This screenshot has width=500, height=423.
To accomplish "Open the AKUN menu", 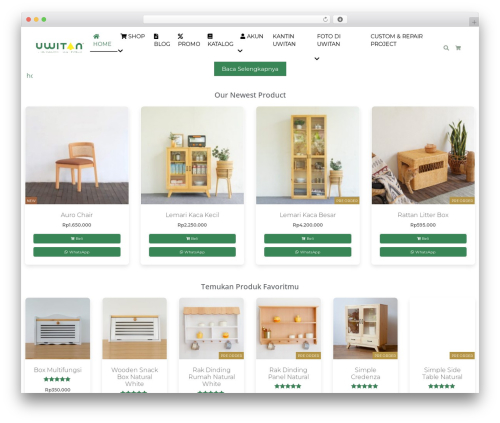I will tap(252, 36).
